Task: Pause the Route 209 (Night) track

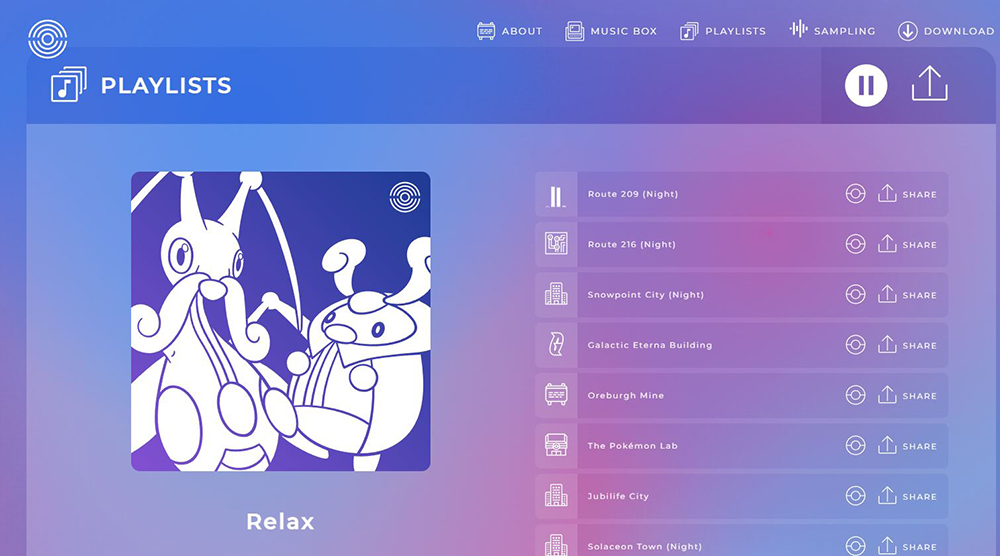Action: point(556,194)
